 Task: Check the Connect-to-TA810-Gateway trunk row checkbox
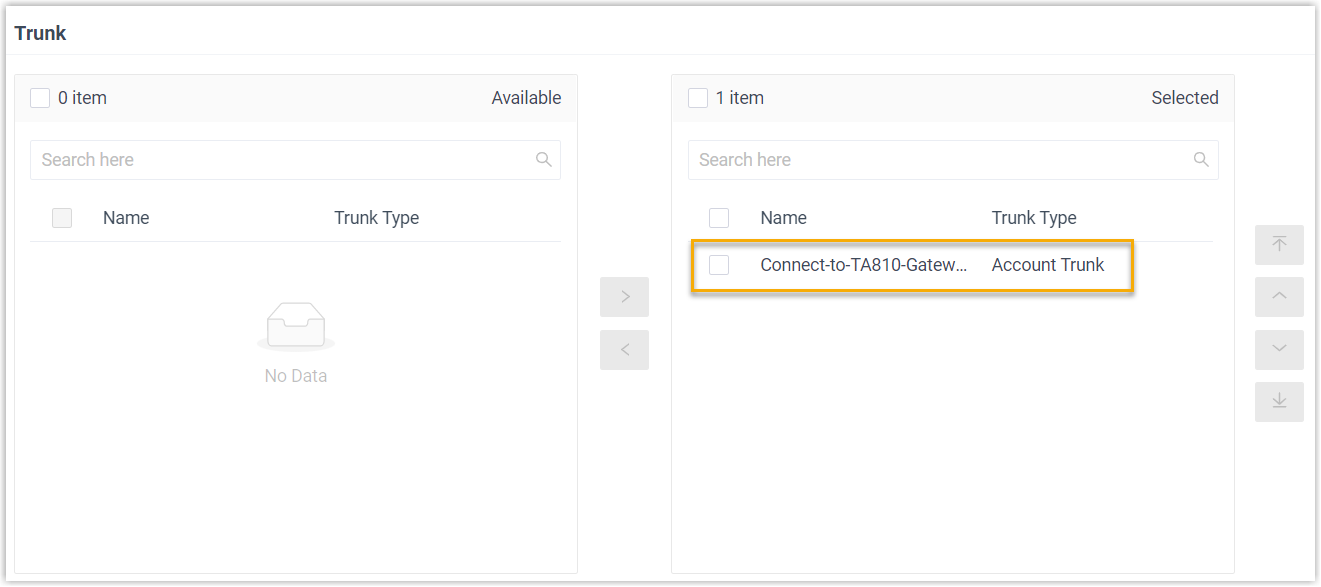tap(719, 265)
